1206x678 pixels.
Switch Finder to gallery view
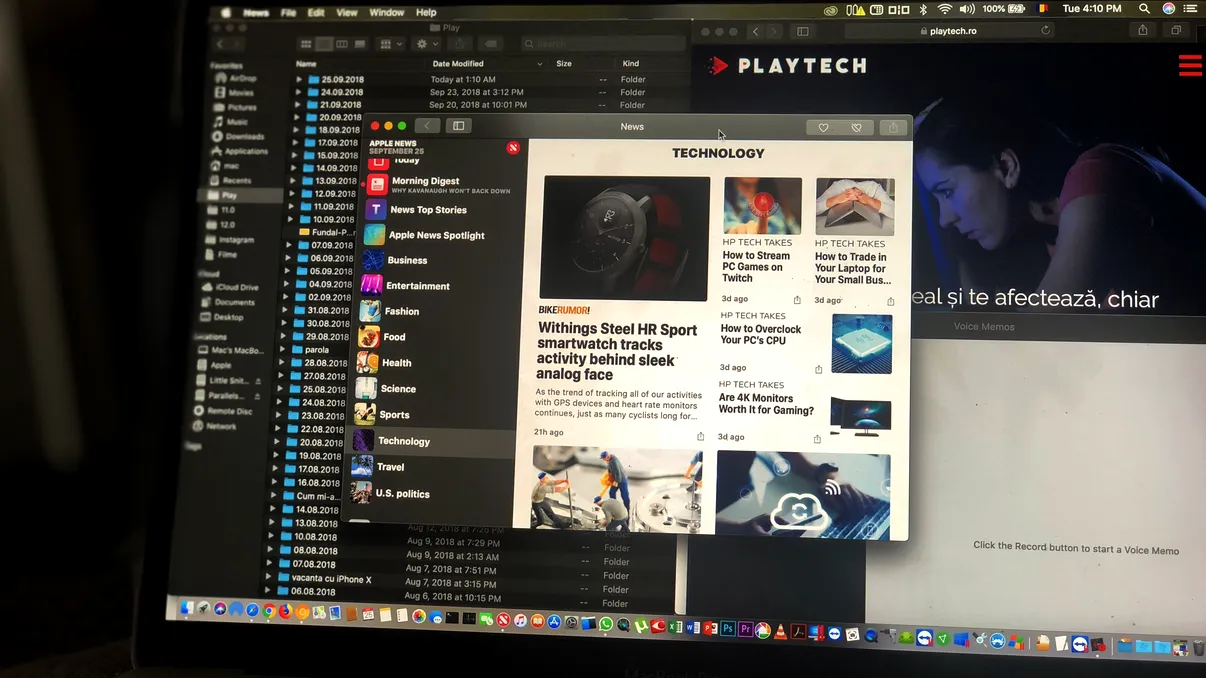[x=360, y=44]
